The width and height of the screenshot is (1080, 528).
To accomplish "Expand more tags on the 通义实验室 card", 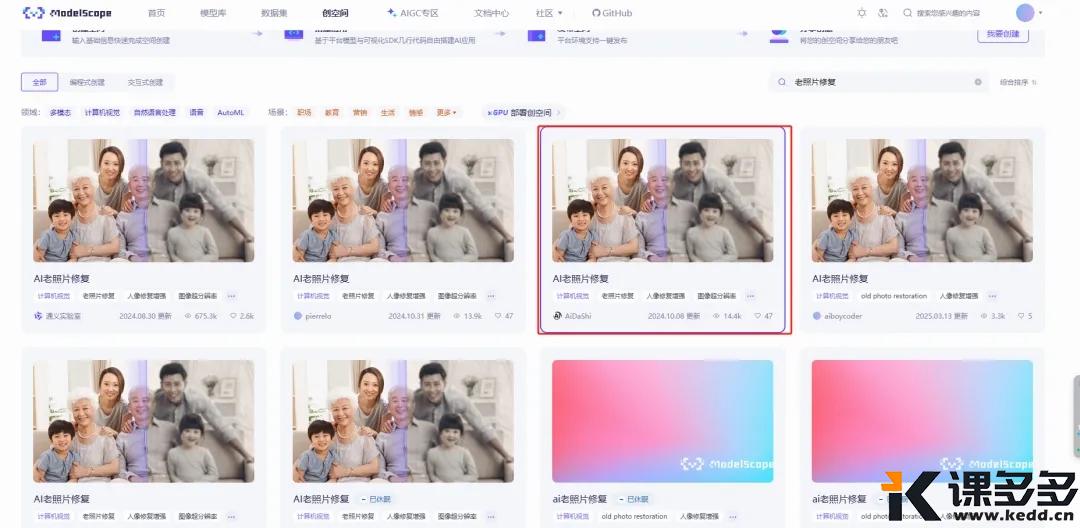I will 231,296.
